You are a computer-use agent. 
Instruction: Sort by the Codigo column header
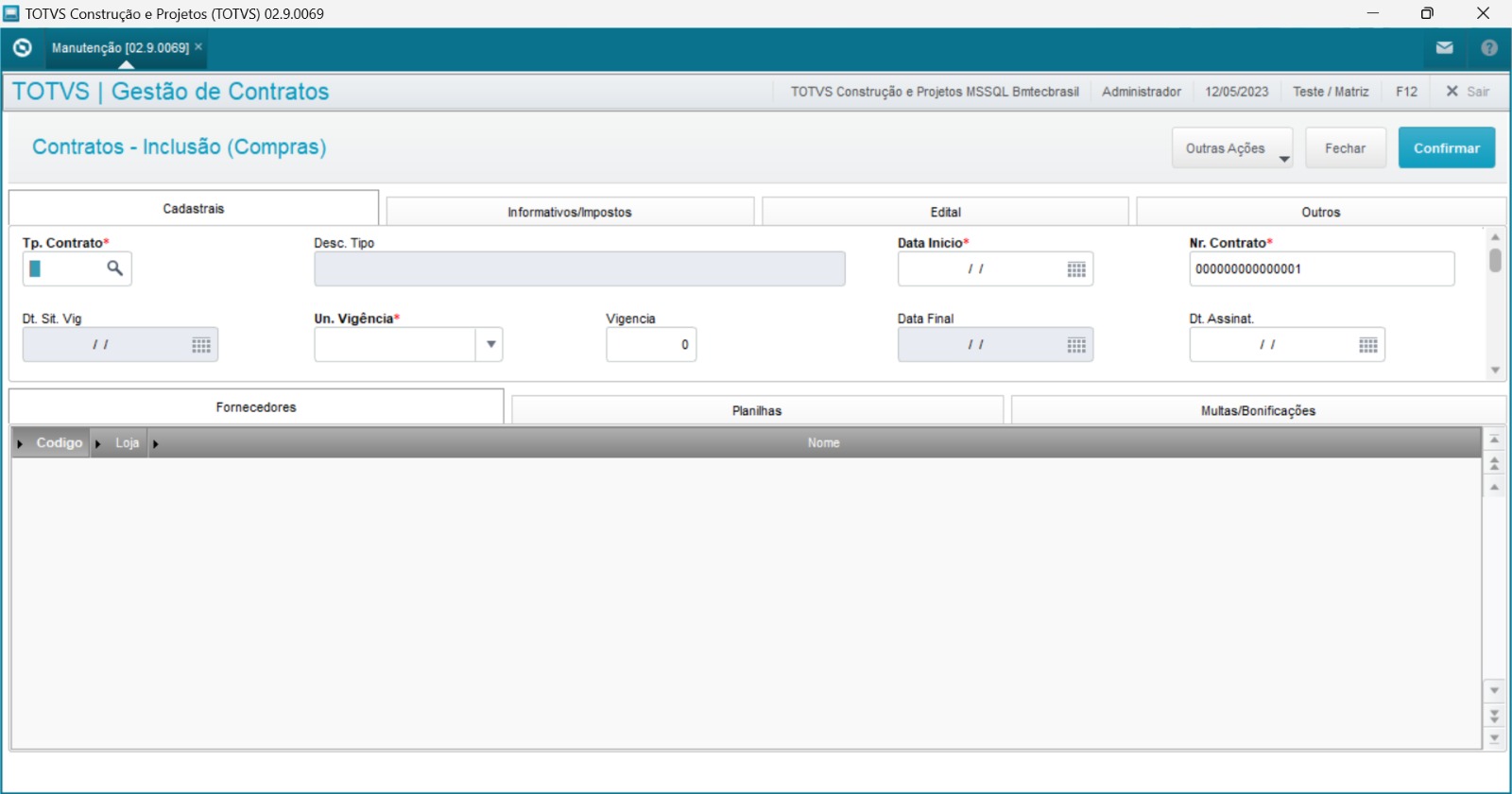click(x=60, y=442)
